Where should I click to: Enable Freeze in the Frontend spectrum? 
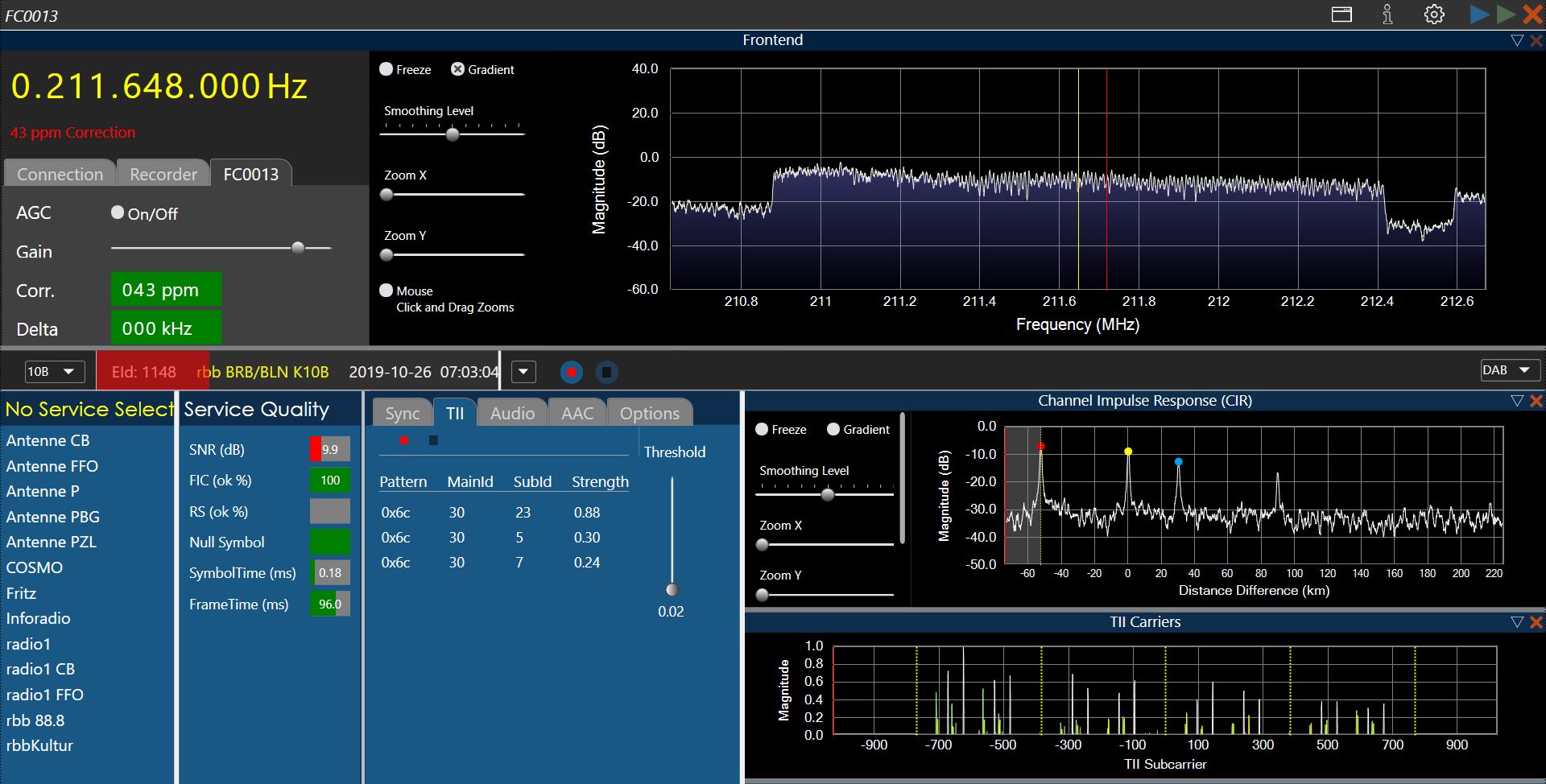coord(386,69)
